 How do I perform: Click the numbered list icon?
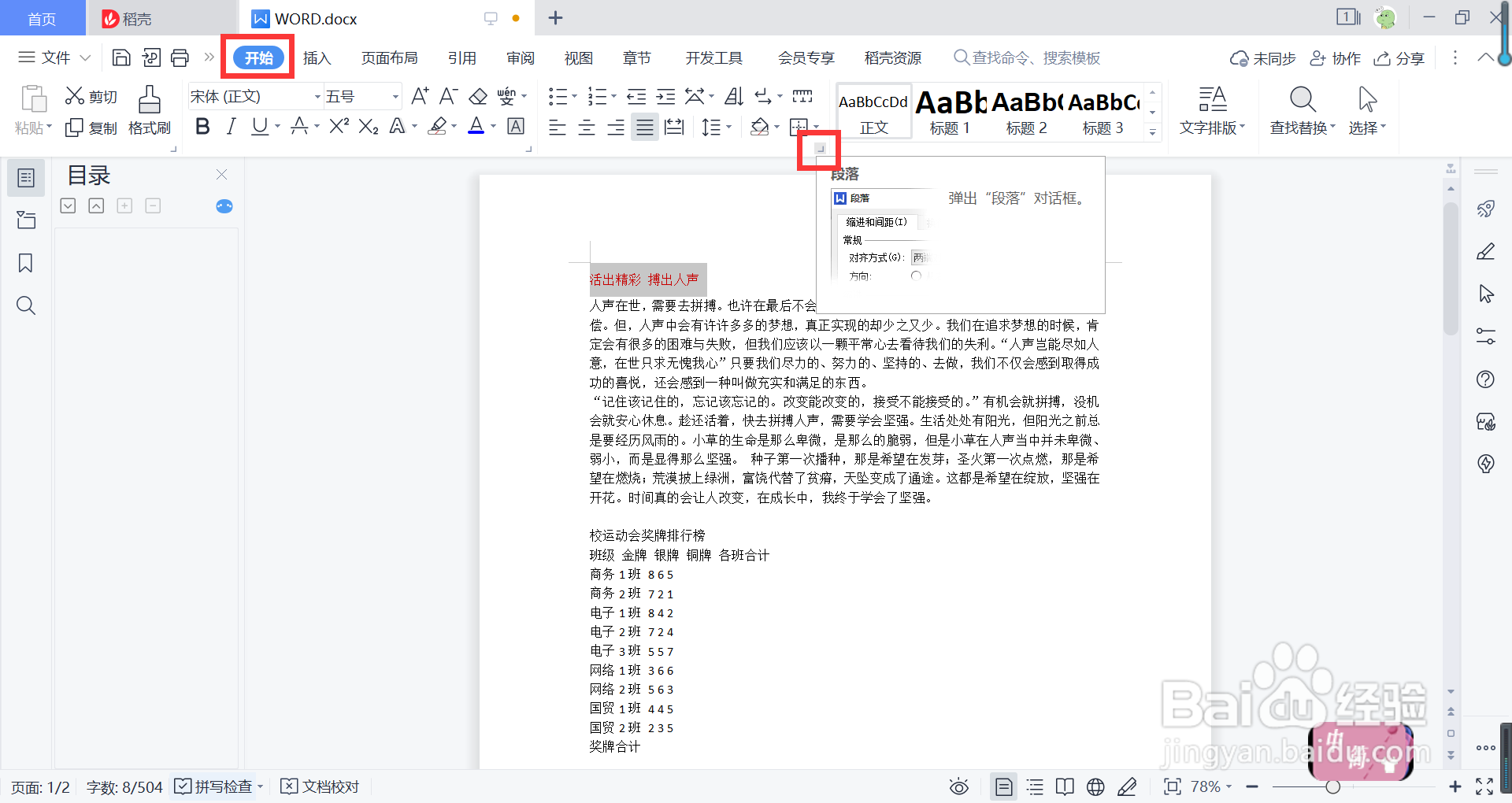coord(597,97)
